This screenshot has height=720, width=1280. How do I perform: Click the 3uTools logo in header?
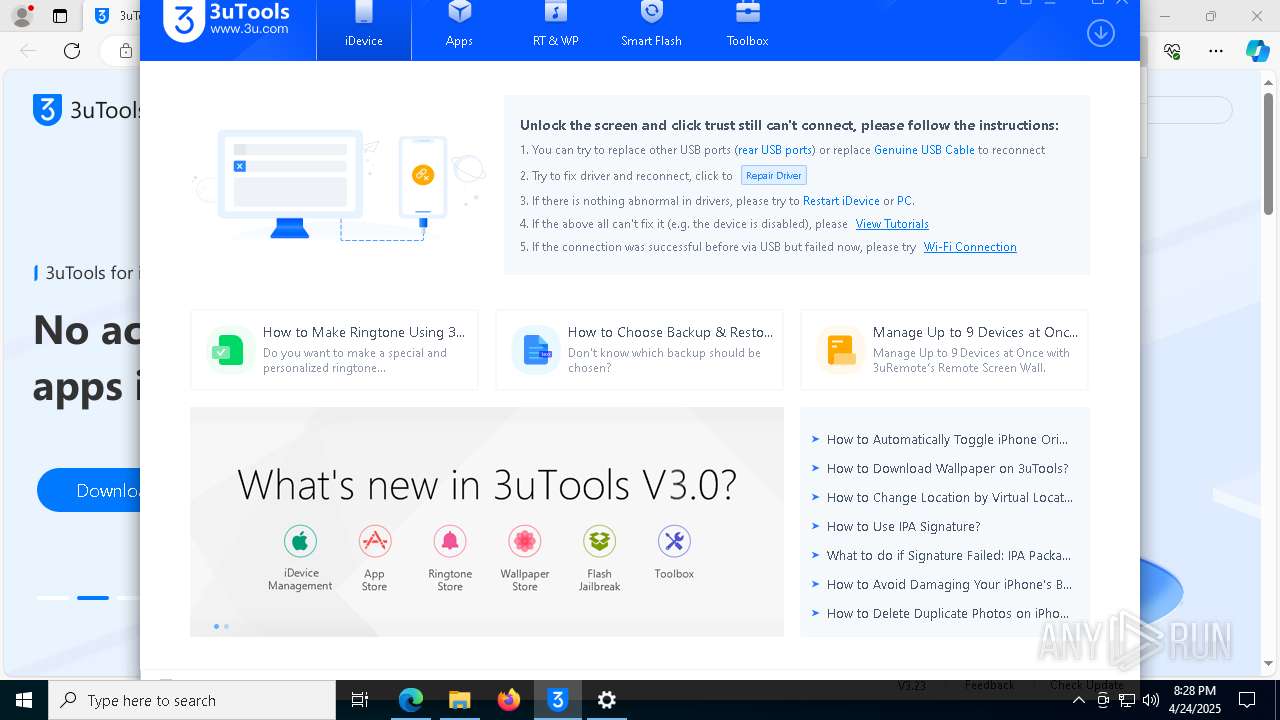(227, 20)
